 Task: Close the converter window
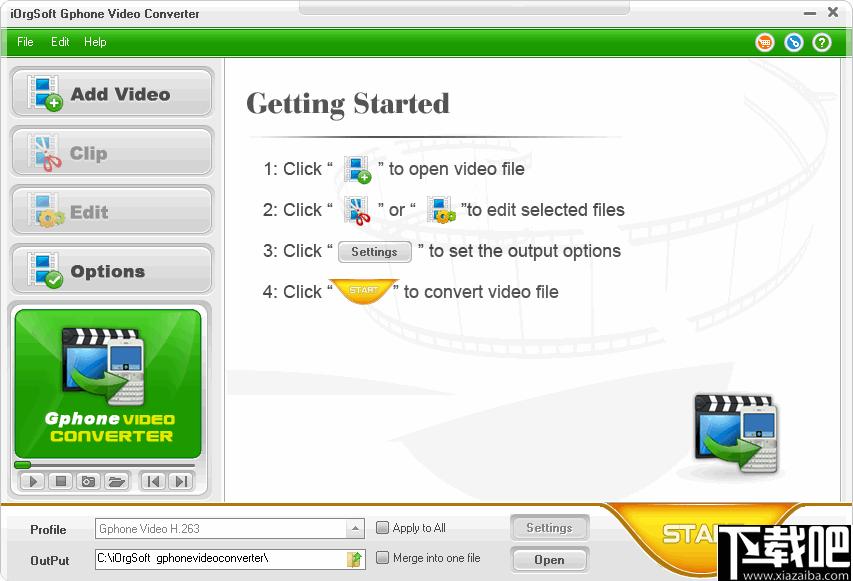pyautogui.click(x=833, y=11)
